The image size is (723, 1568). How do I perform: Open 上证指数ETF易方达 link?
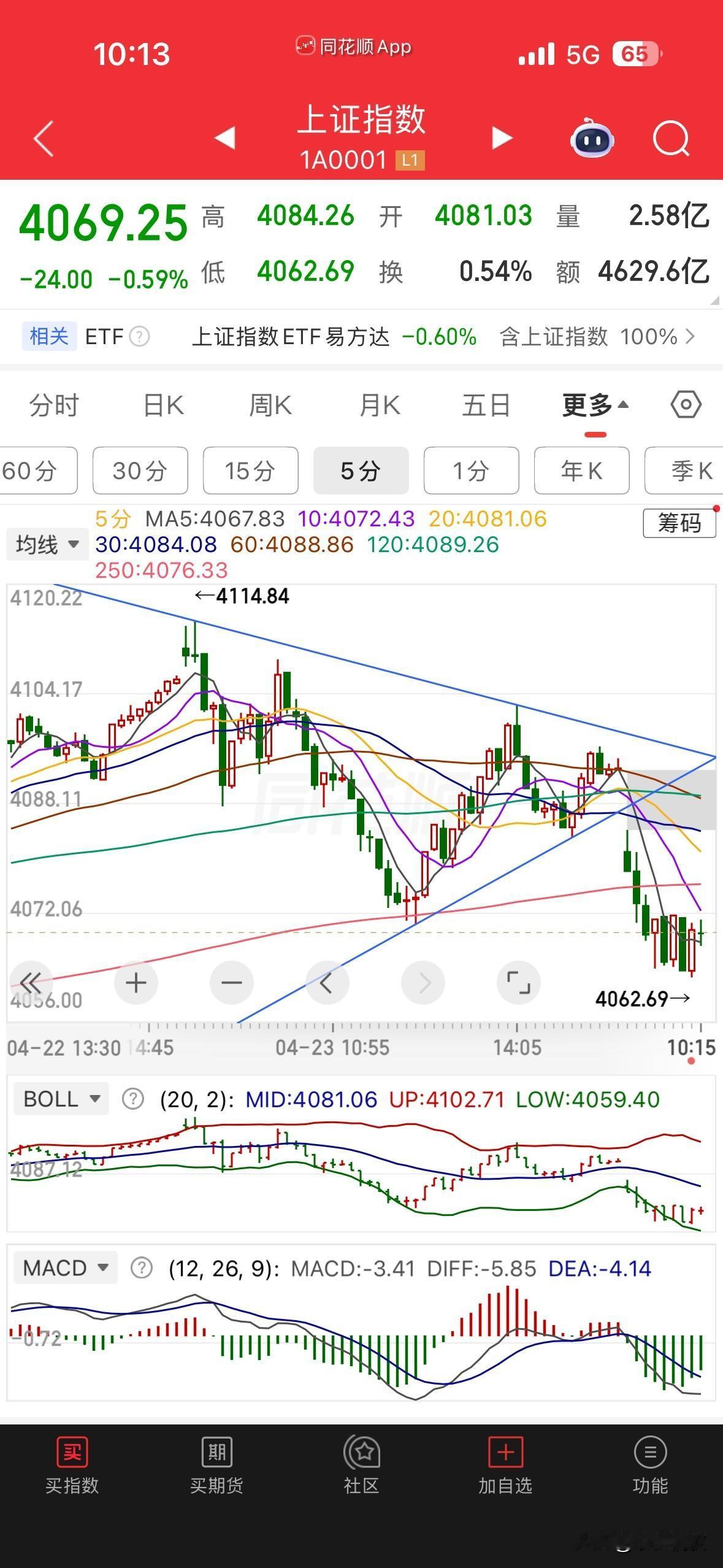point(291,337)
